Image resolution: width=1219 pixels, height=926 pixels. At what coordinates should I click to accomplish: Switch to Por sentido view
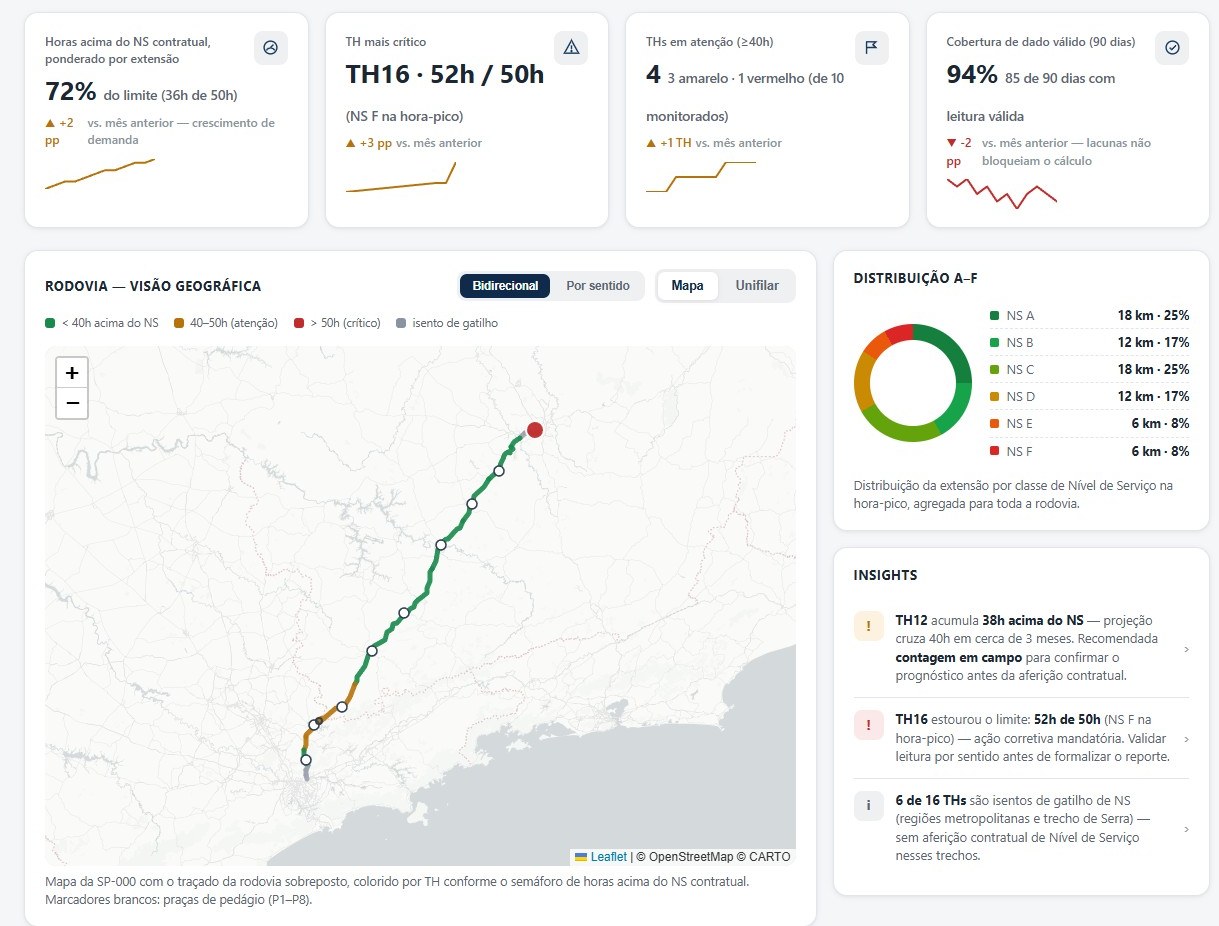[x=598, y=286]
